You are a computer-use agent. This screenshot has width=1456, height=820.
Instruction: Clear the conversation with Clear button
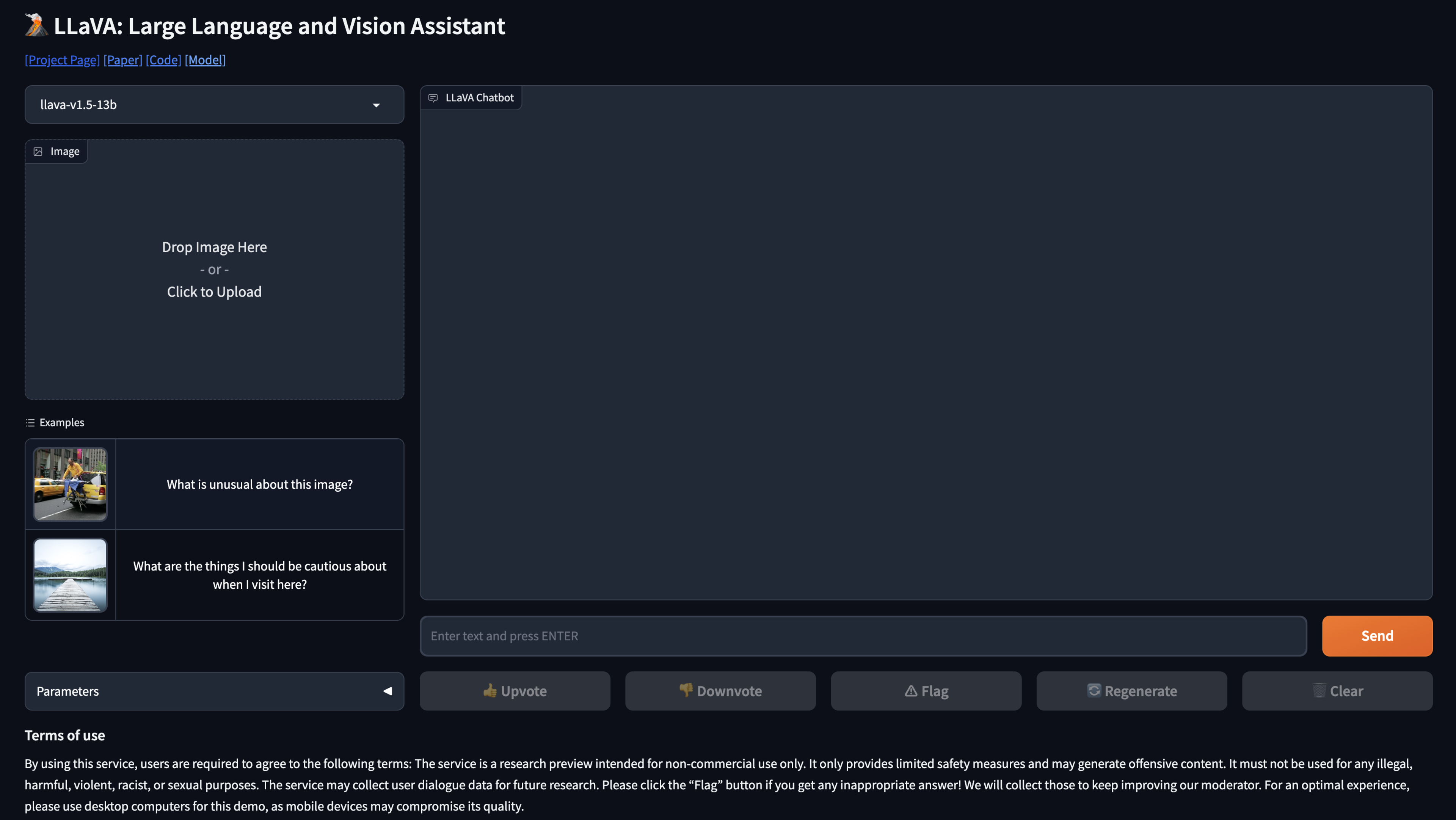coord(1337,691)
